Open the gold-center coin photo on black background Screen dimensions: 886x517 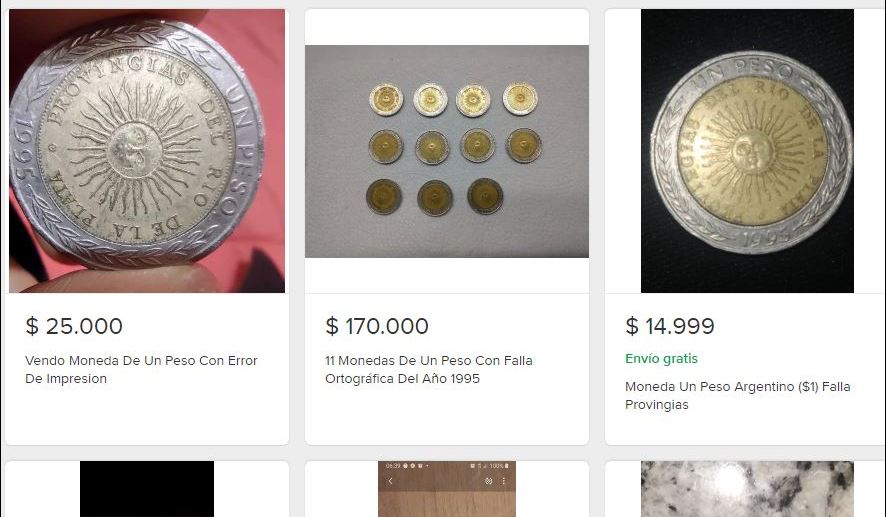pyautogui.click(x=747, y=151)
